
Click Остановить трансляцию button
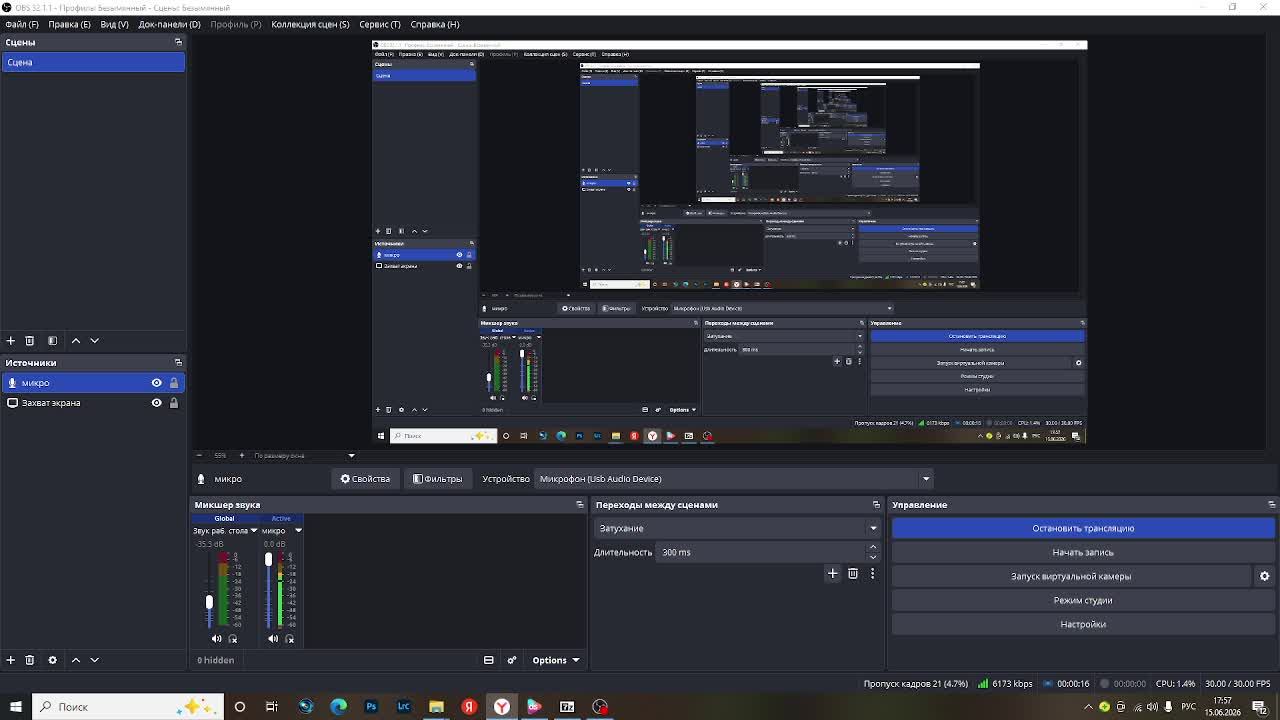(x=1083, y=528)
